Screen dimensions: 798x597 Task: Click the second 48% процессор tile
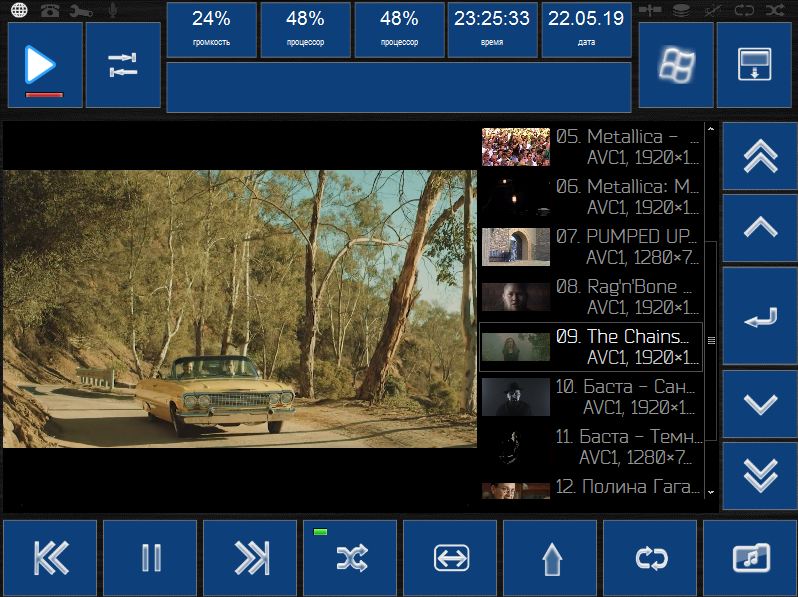399,30
